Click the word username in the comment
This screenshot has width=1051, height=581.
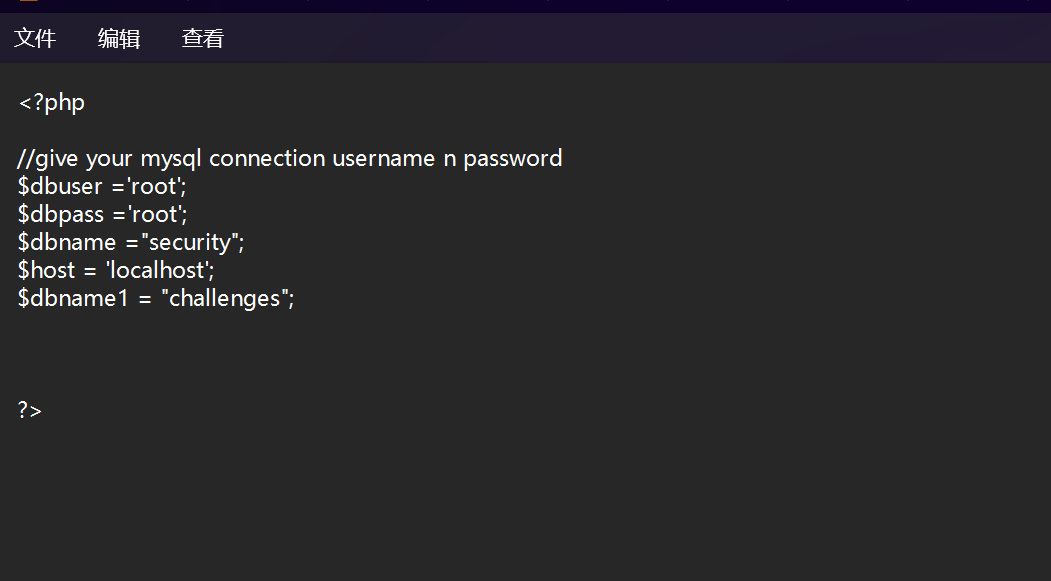(x=383, y=159)
